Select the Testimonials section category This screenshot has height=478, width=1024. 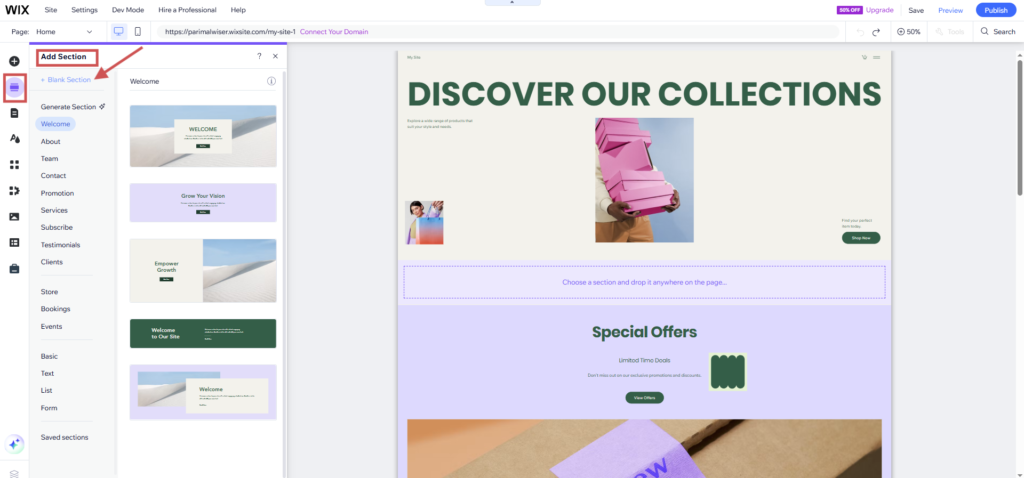click(60, 245)
